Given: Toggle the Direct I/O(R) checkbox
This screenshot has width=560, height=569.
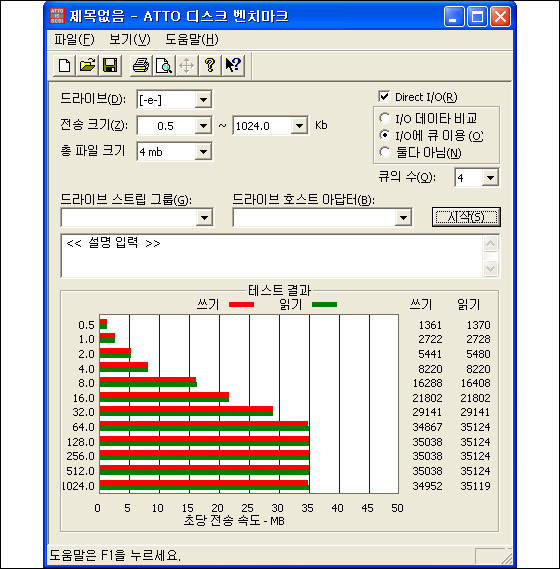Looking at the screenshot, I should point(384,97).
